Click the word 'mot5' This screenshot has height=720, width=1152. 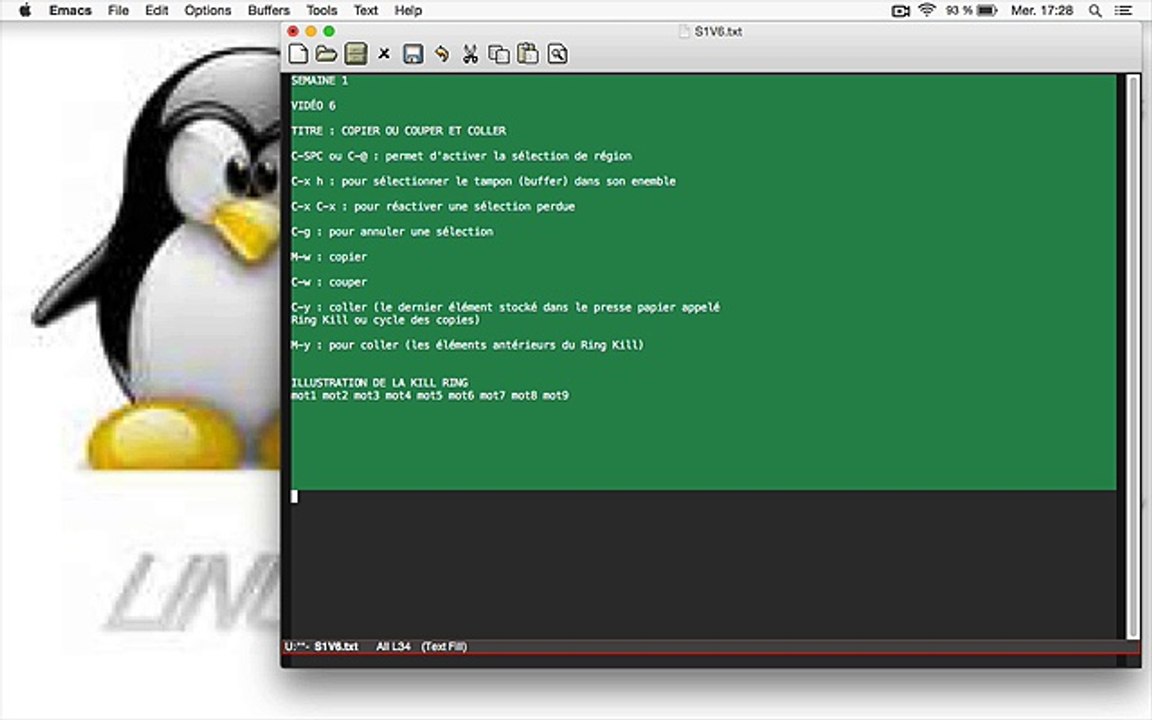click(430, 395)
